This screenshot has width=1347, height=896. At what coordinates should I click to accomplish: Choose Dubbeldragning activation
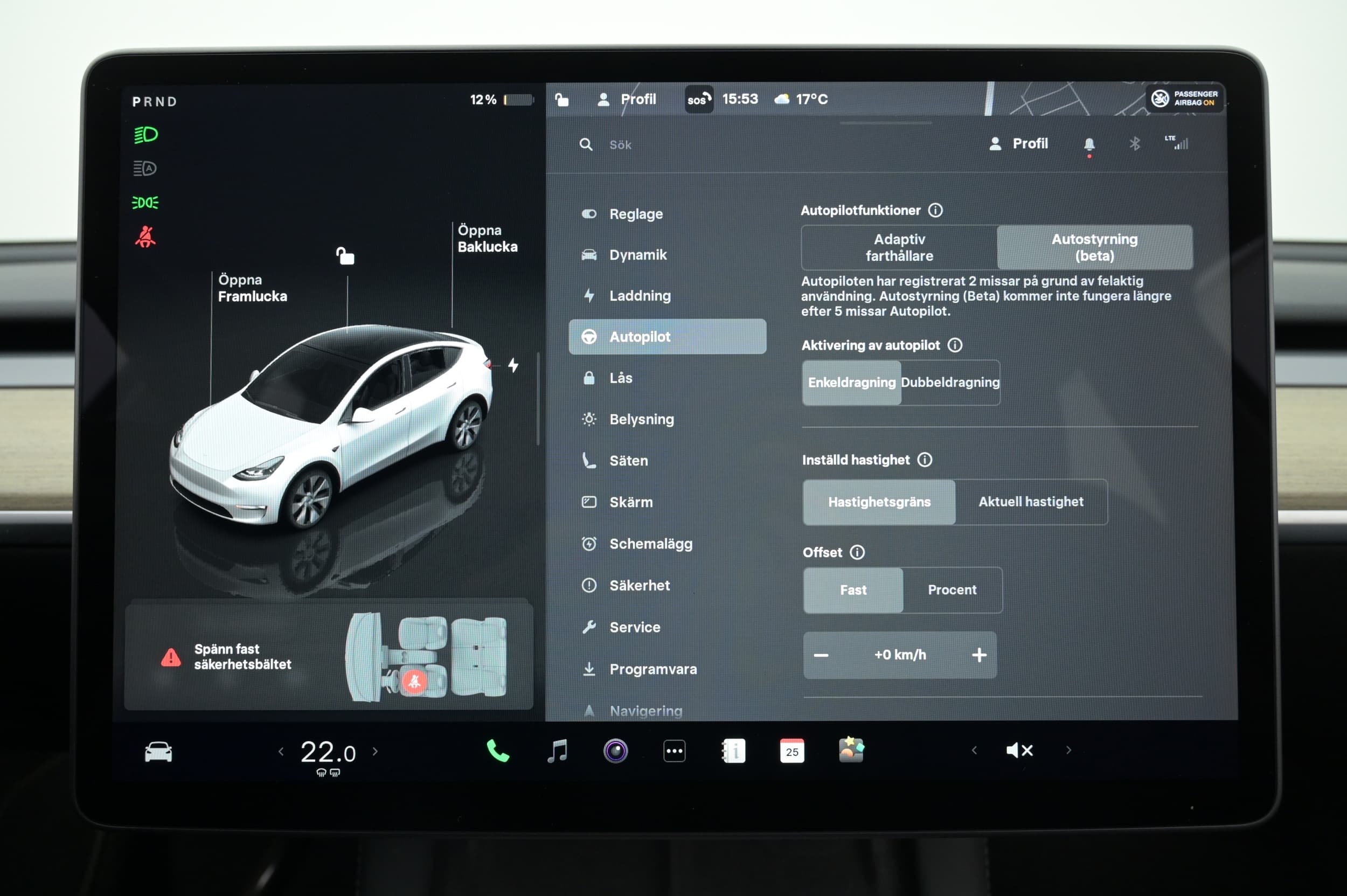click(950, 383)
